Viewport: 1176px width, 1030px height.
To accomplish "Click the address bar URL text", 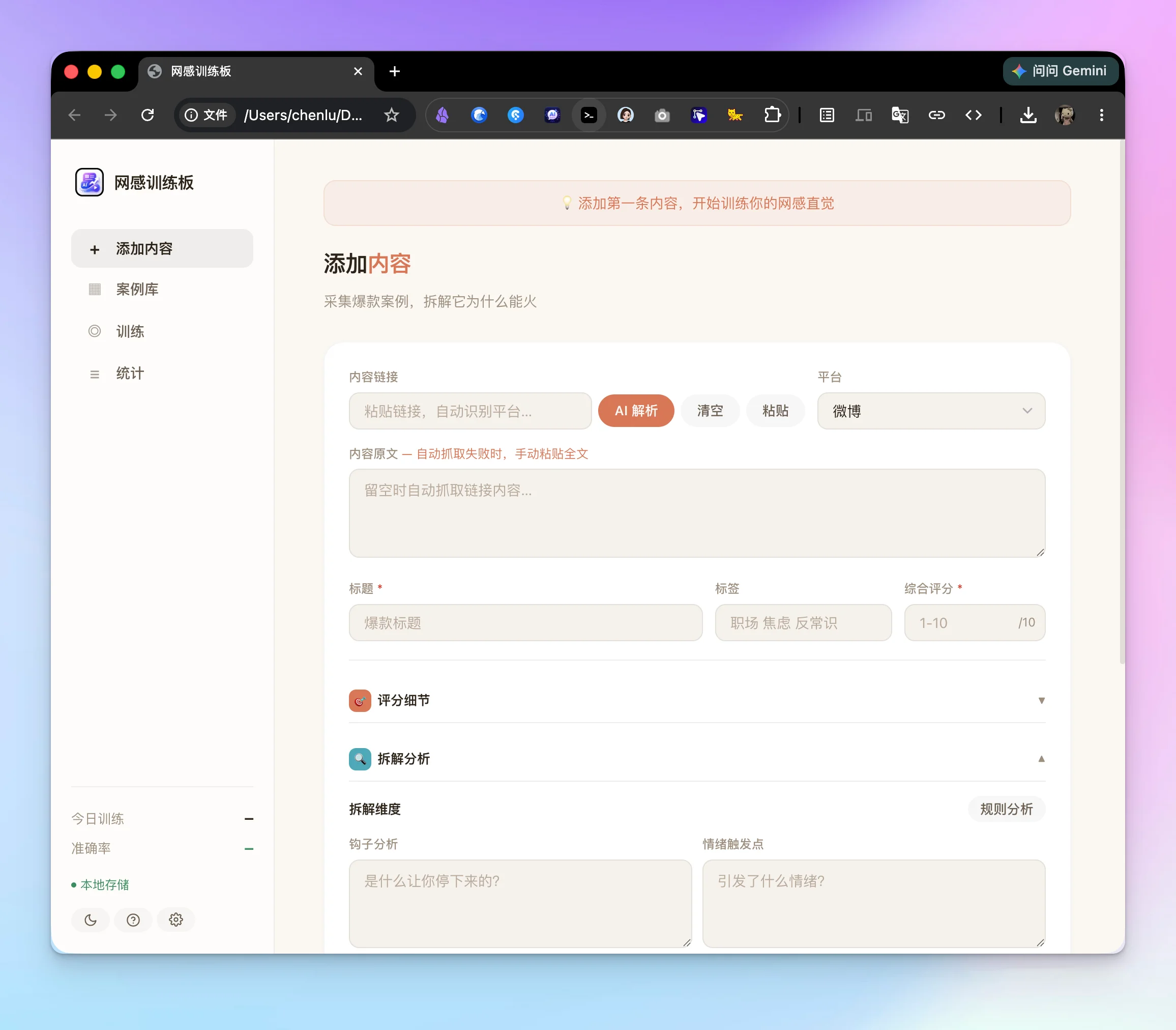I will pyautogui.click(x=303, y=115).
